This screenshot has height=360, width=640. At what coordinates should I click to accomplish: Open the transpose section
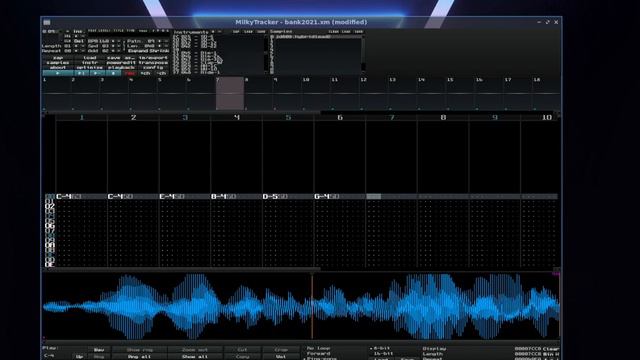point(153,63)
